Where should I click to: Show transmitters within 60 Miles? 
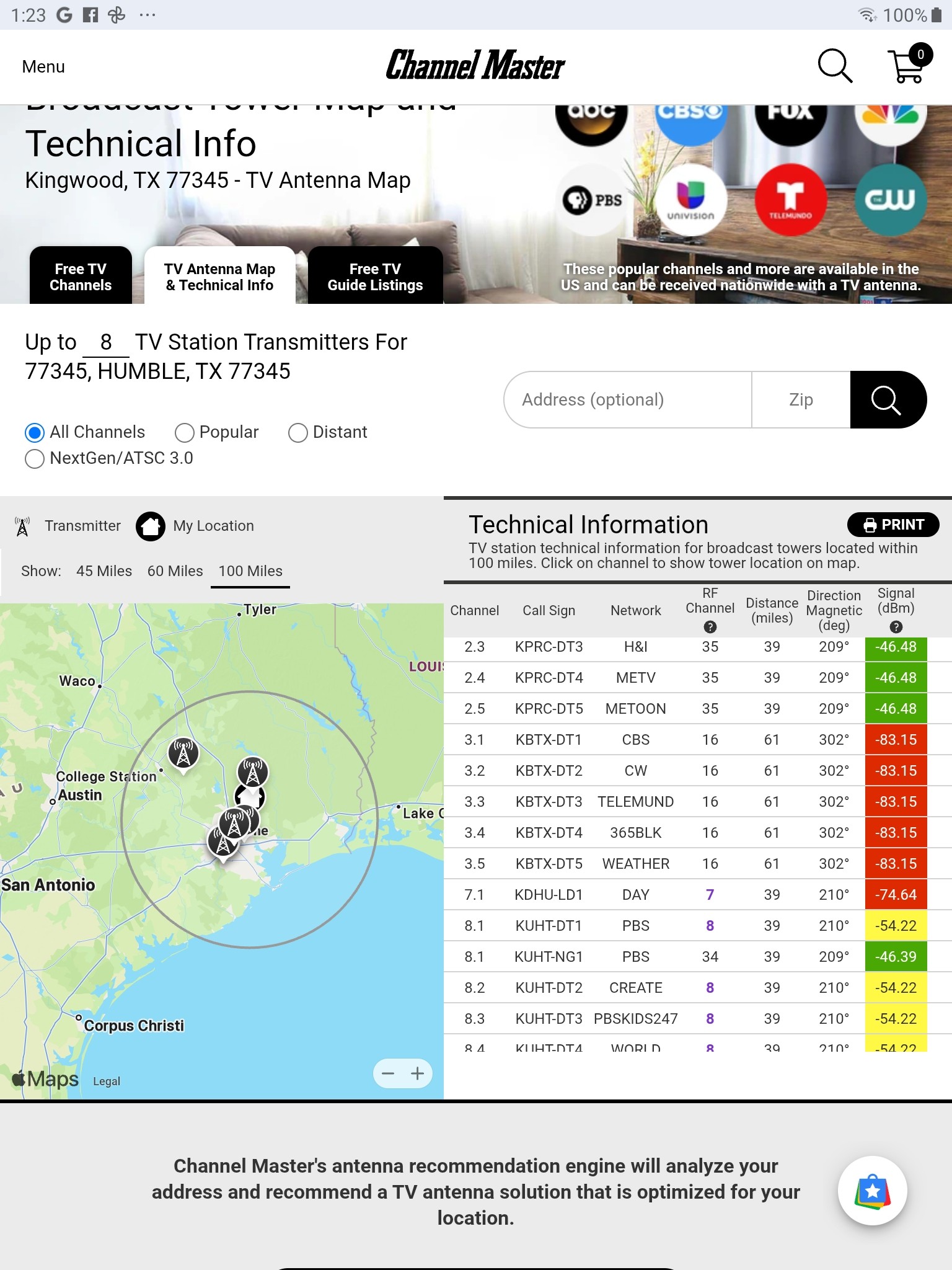175,571
